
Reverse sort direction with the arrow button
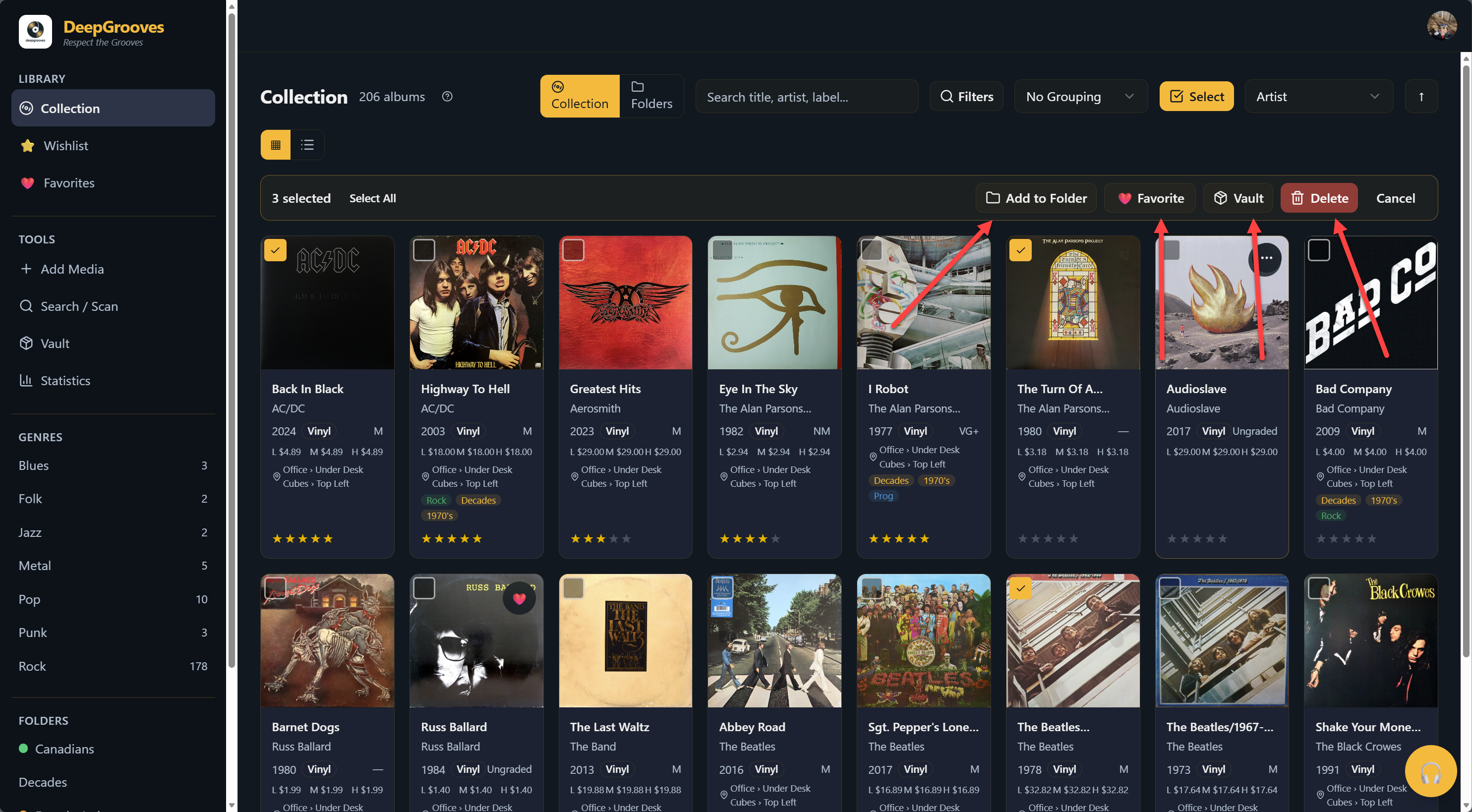[x=1421, y=97]
